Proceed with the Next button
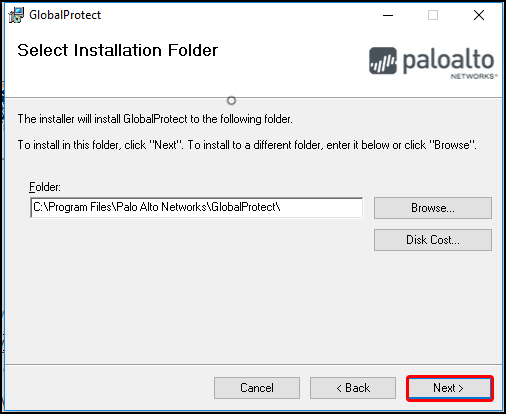 [x=449, y=388]
